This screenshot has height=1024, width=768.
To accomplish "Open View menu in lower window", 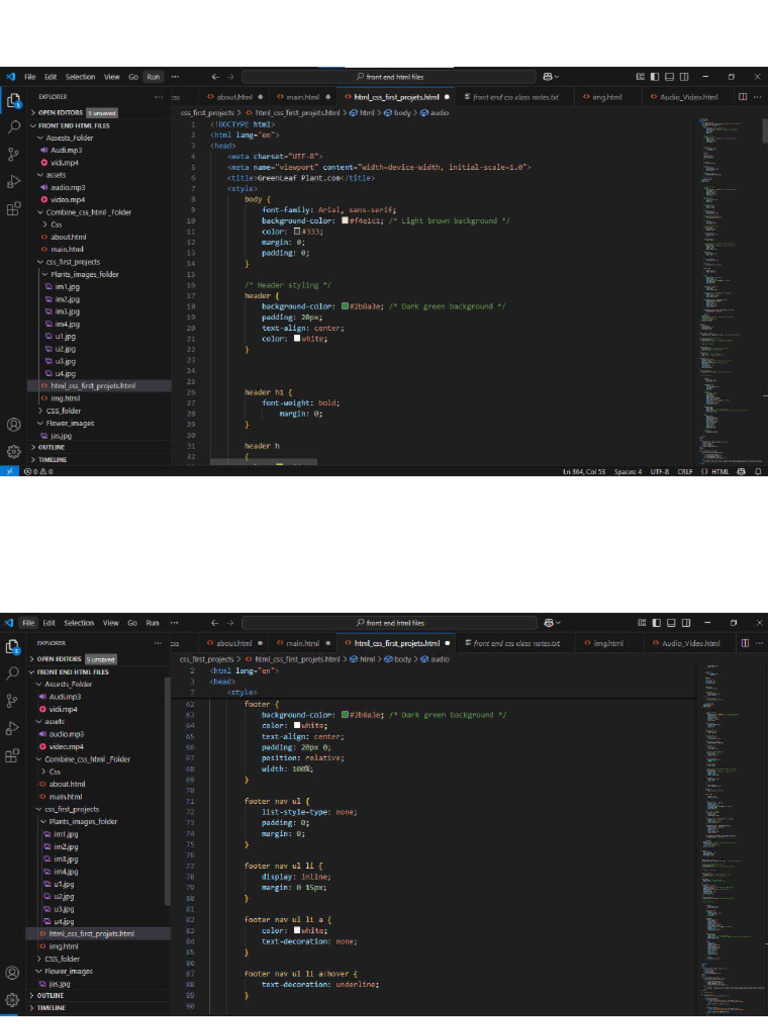I will point(111,623).
